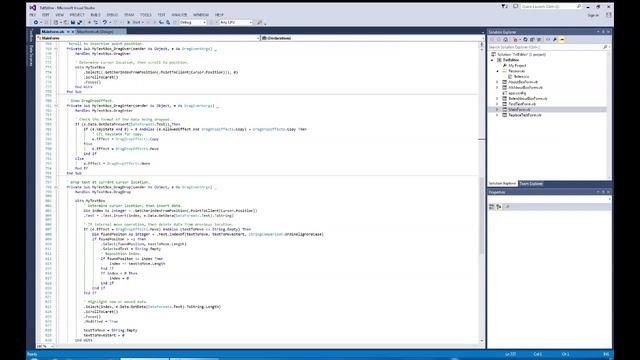Open the PROJECT menu
This screenshot has height=360, width=640.
click(77, 15)
